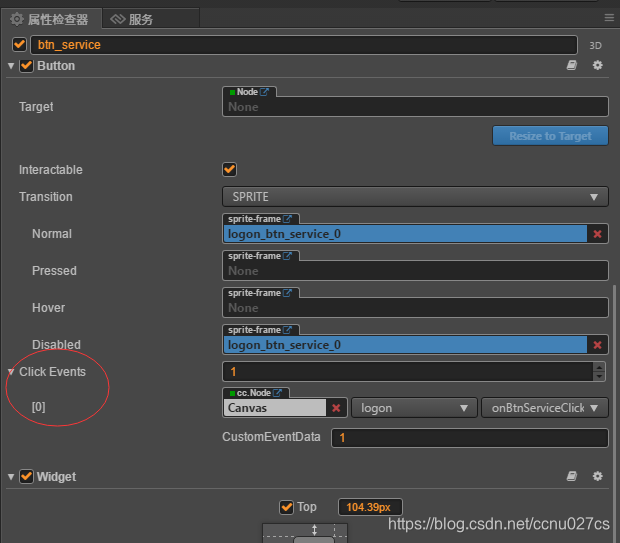Select Disabled logon_btn_service_0 sprite field
The image size is (620, 543).
pos(405,345)
